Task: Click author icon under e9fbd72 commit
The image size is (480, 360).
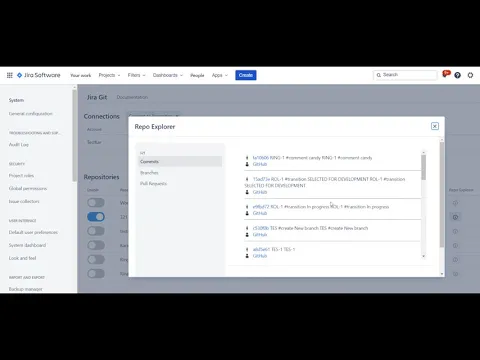Action: (x=247, y=213)
